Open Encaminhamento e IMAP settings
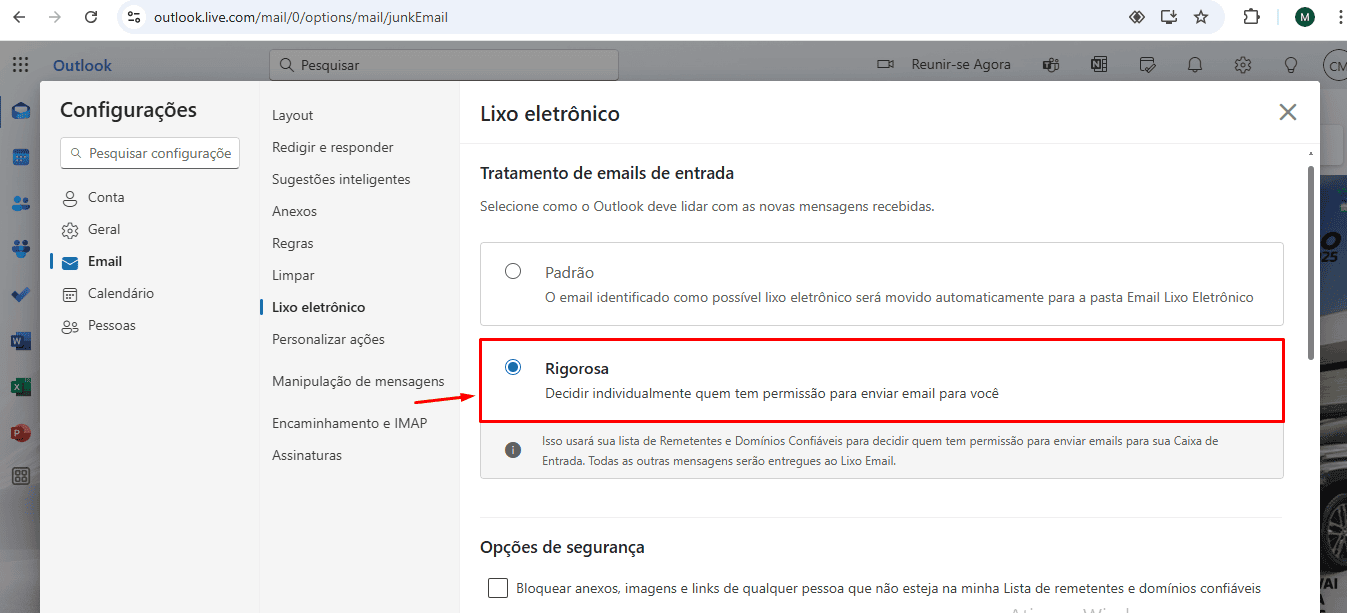 pyautogui.click(x=349, y=423)
